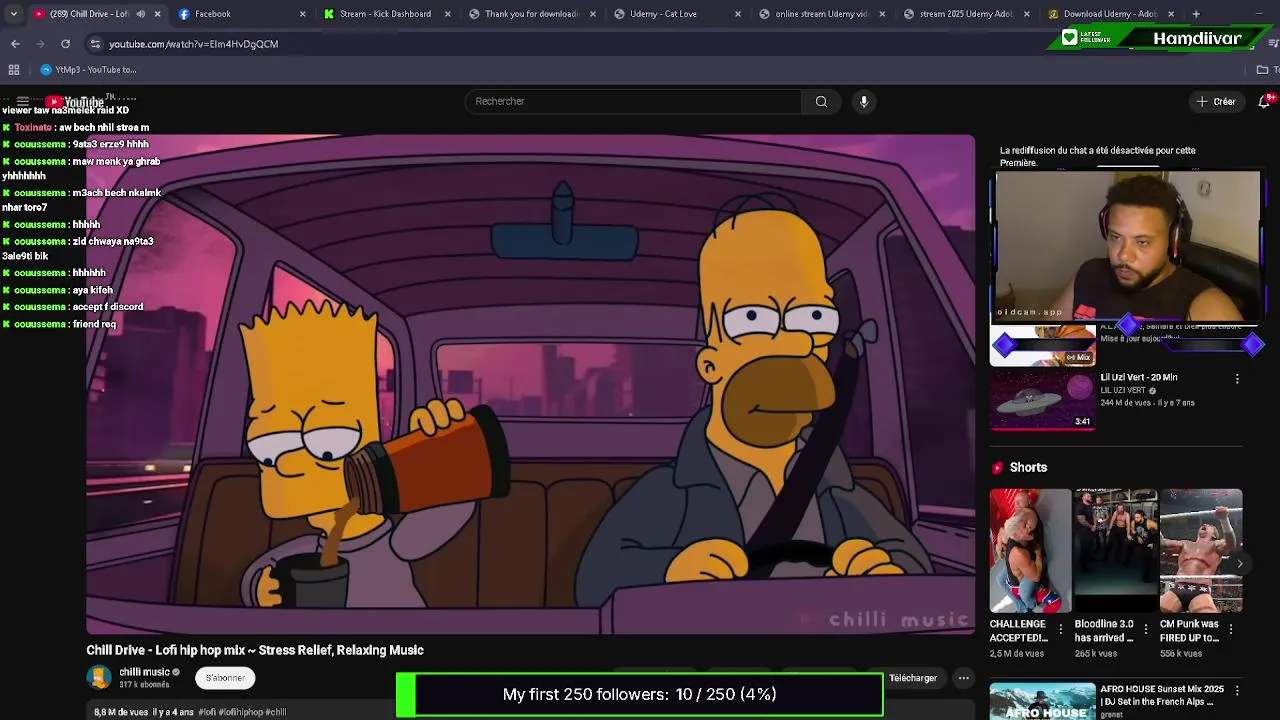Open the chilli music channel avatar
The image size is (1280, 720).
[x=99, y=677]
